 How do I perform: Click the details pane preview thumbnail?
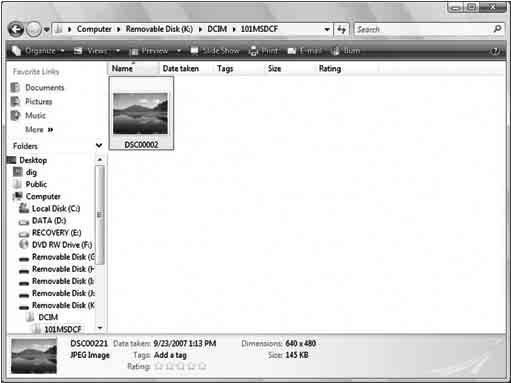[x=34, y=356]
